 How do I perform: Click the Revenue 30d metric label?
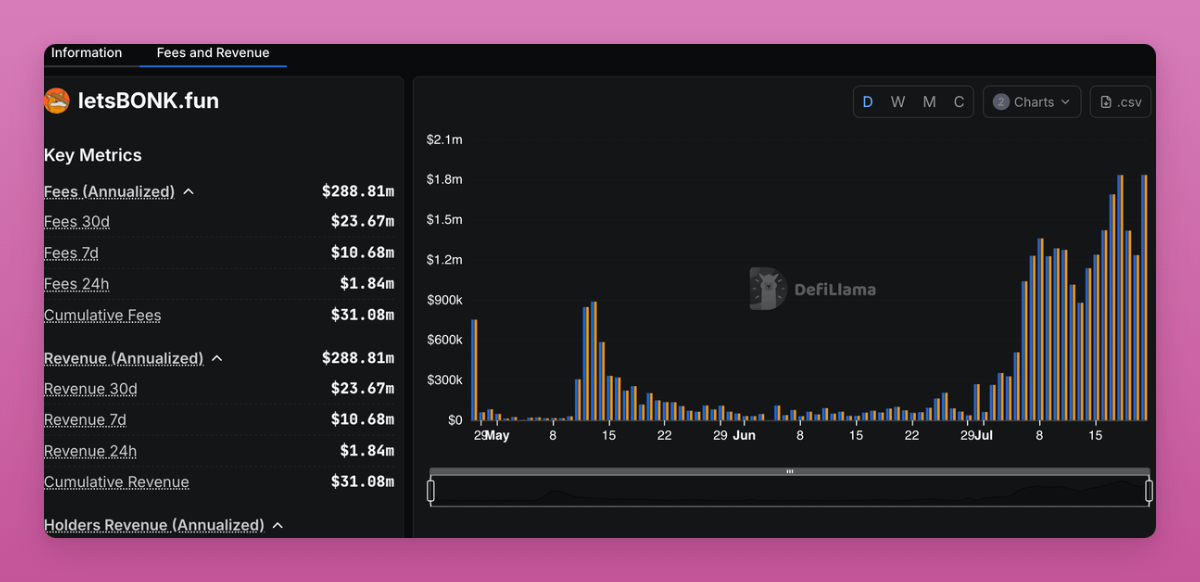90,389
